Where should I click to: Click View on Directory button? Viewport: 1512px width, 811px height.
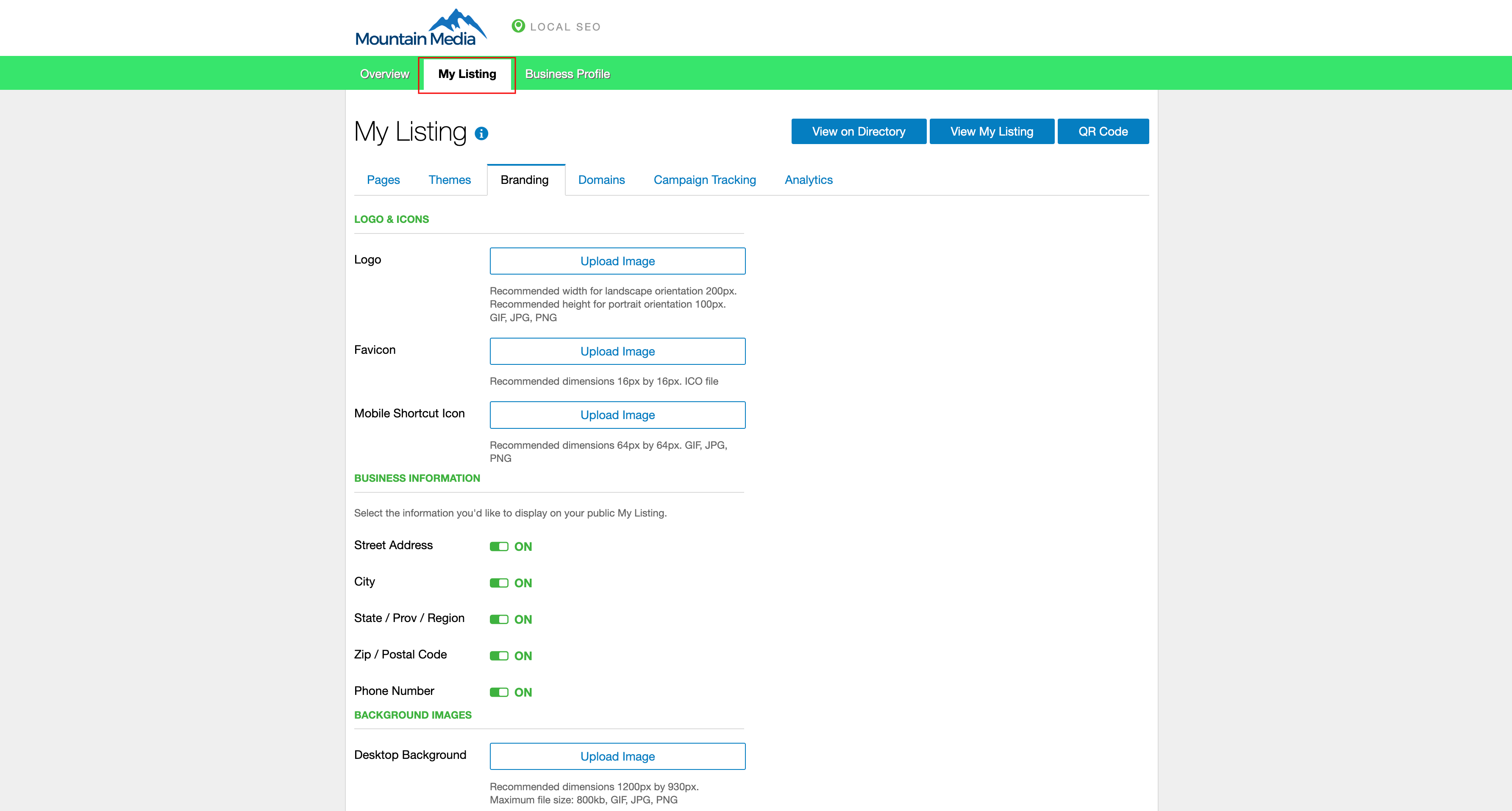pos(858,131)
